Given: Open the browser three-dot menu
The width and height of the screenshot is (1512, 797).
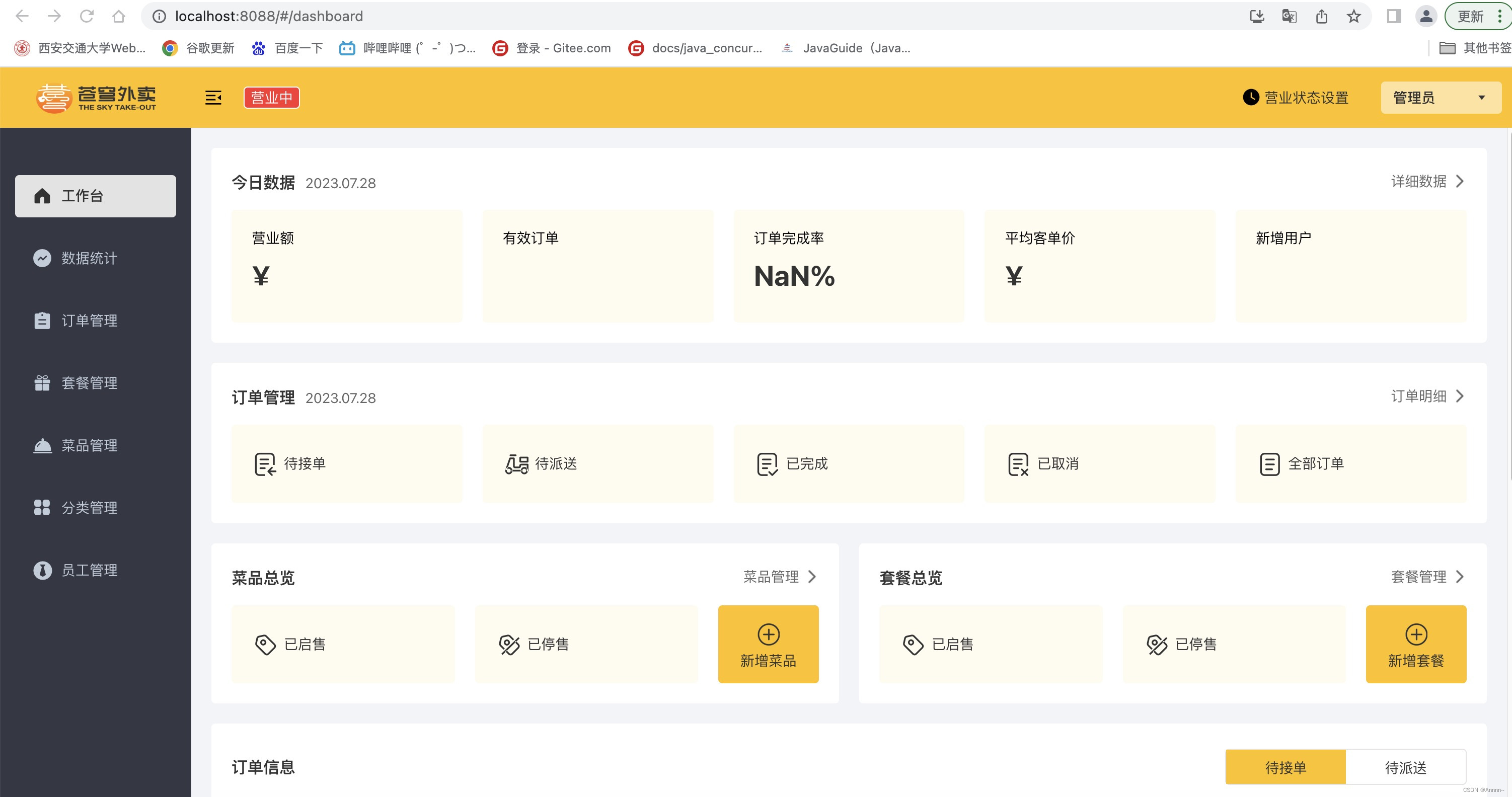Looking at the screenshot, I should pyautogui.click(x=1499, y=16).
